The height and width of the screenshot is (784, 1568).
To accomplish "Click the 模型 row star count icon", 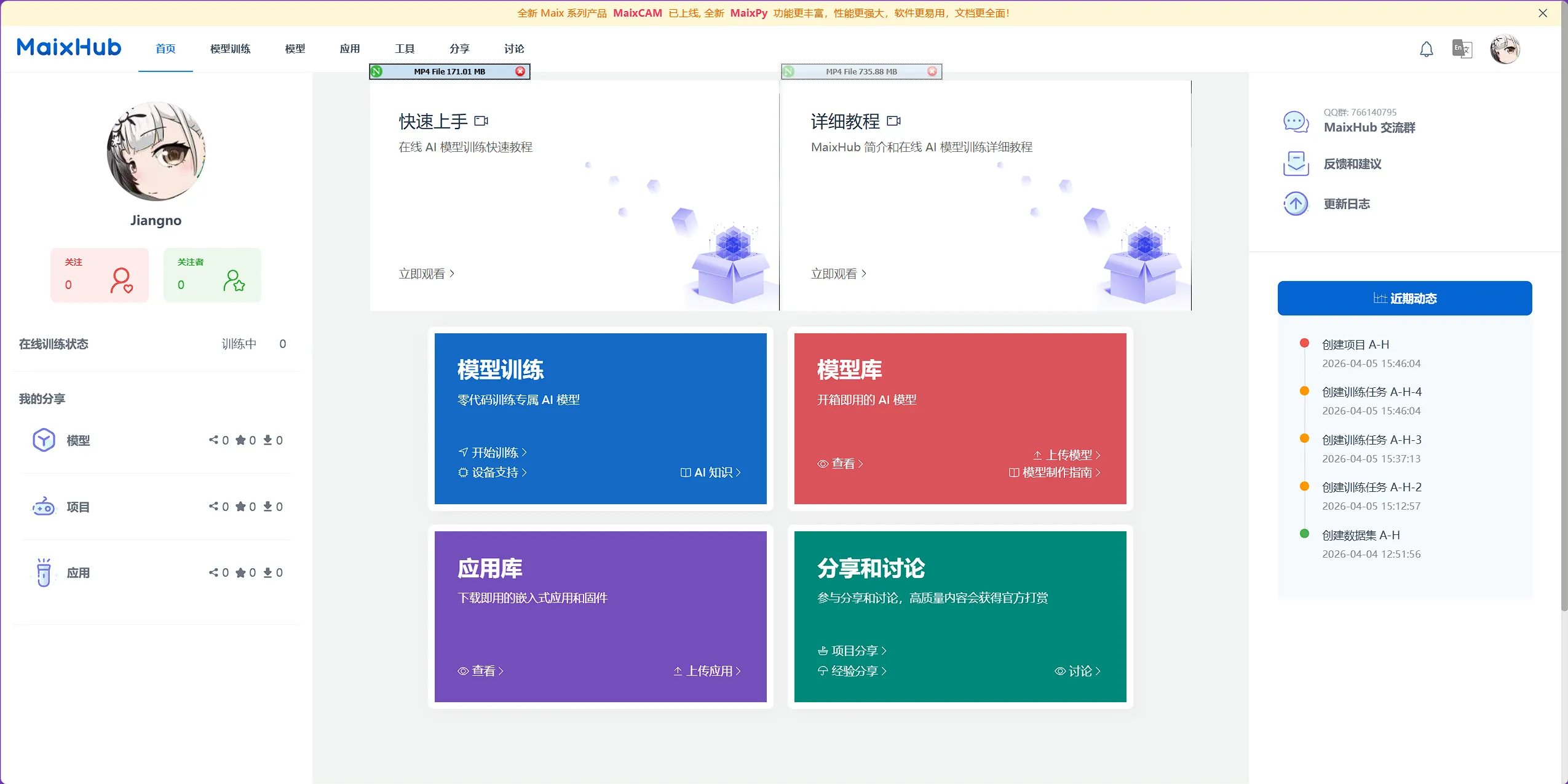I will pyautogui.click(x=240, y=440).
